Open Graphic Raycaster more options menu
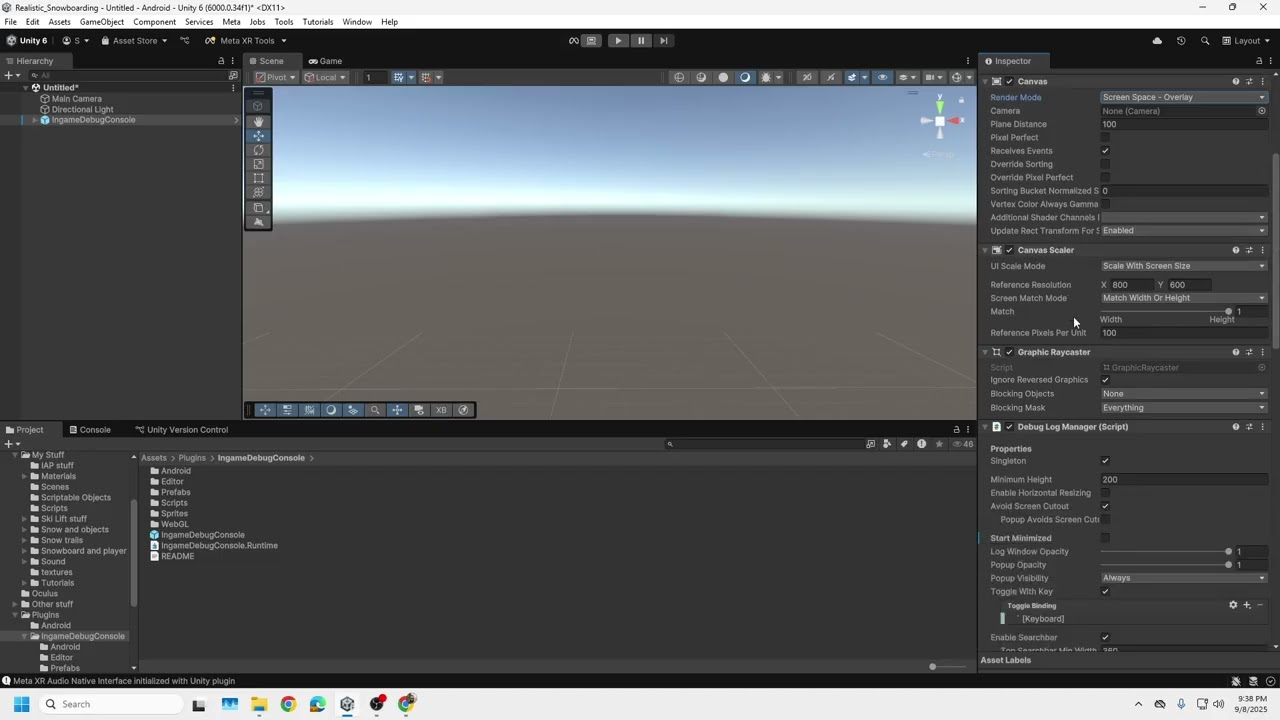The width and height of the screenshot is (1280, 720). pyautogui.click(x=1262, y=352)
